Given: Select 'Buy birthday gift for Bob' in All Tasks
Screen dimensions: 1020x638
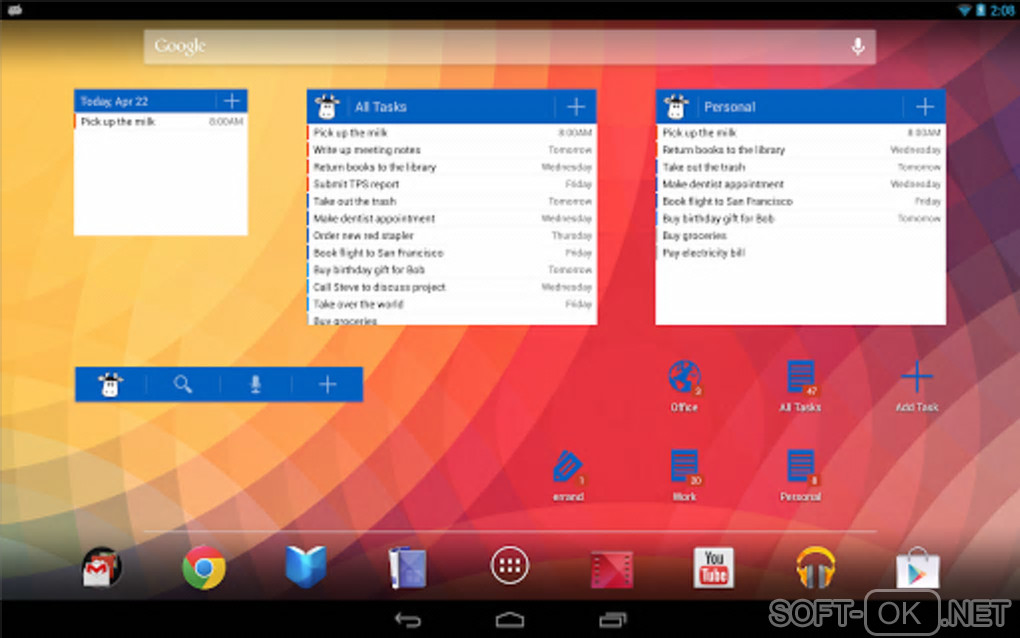Looking at the screenshot, I should [x=451, y=269].
